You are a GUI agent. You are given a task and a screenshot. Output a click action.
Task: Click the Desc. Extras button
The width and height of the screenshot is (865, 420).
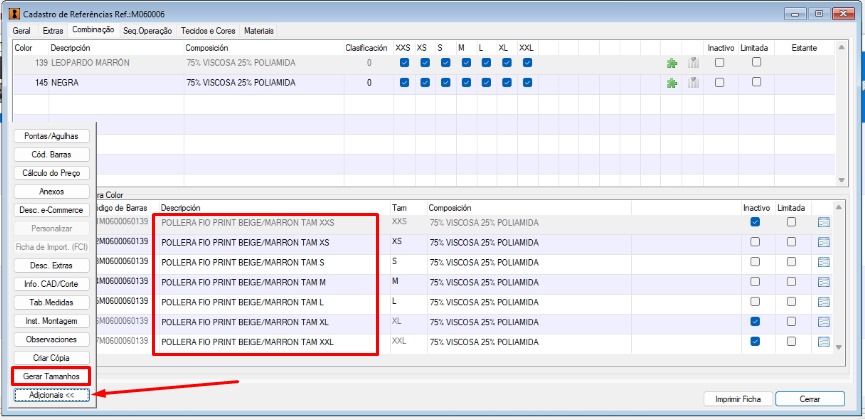(x=52, y=265)
